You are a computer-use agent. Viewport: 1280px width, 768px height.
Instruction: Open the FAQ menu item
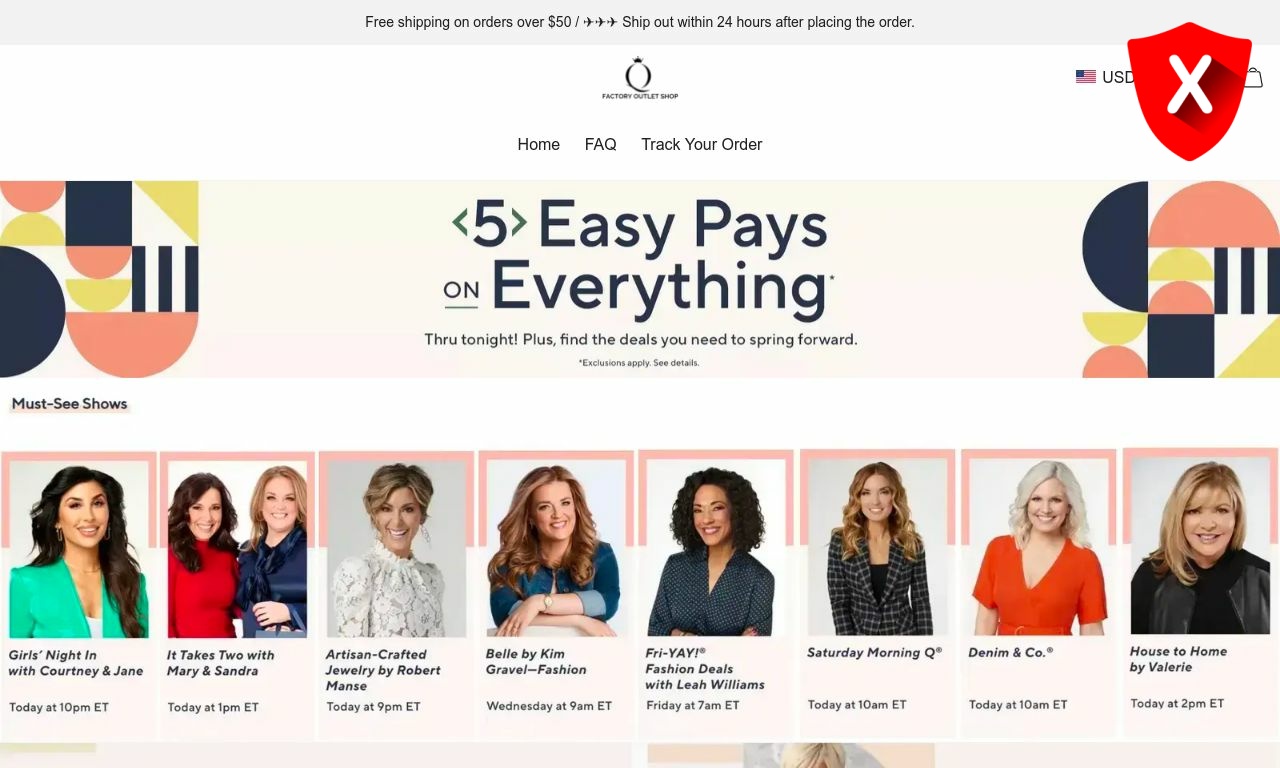(x=600, y=144)
